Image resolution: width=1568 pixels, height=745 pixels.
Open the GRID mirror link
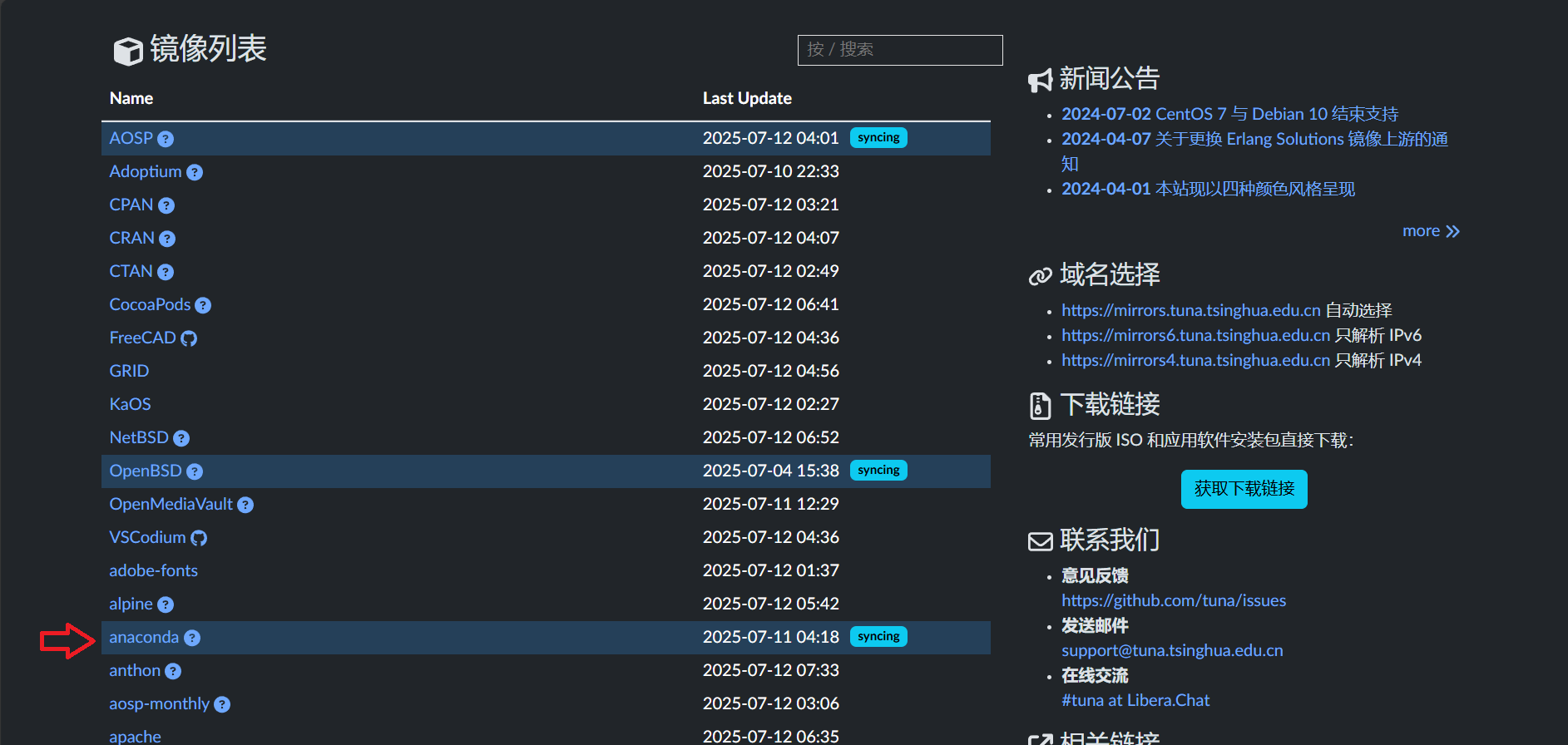(x=129, y=371)
